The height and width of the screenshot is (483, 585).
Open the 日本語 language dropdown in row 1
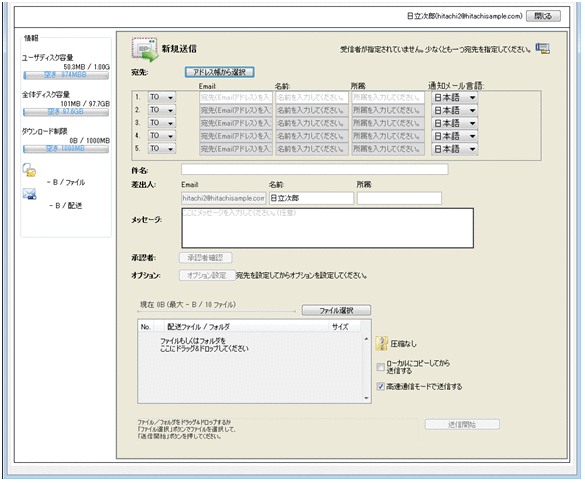point(454,98)
